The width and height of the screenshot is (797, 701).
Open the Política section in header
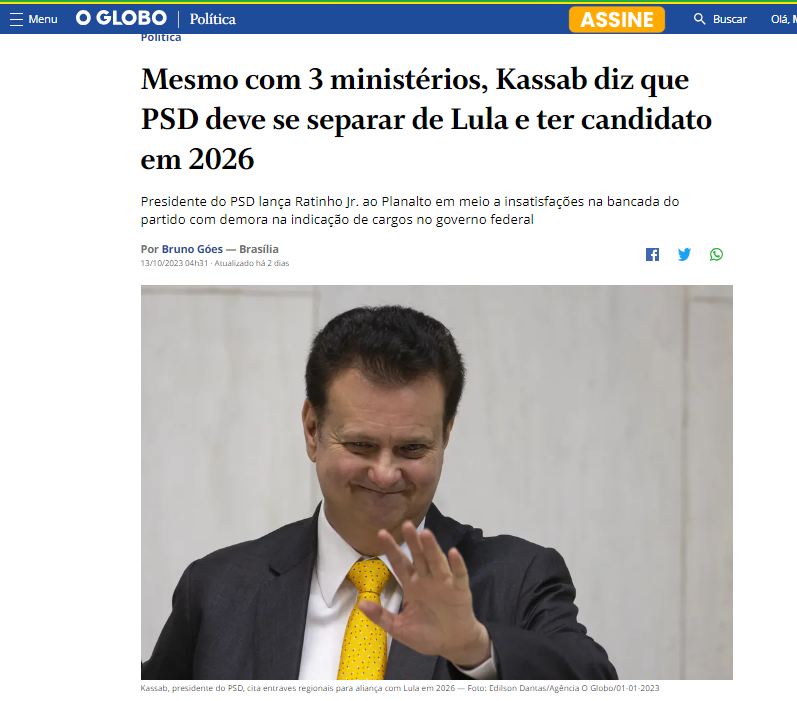click(x=212, y=19)
